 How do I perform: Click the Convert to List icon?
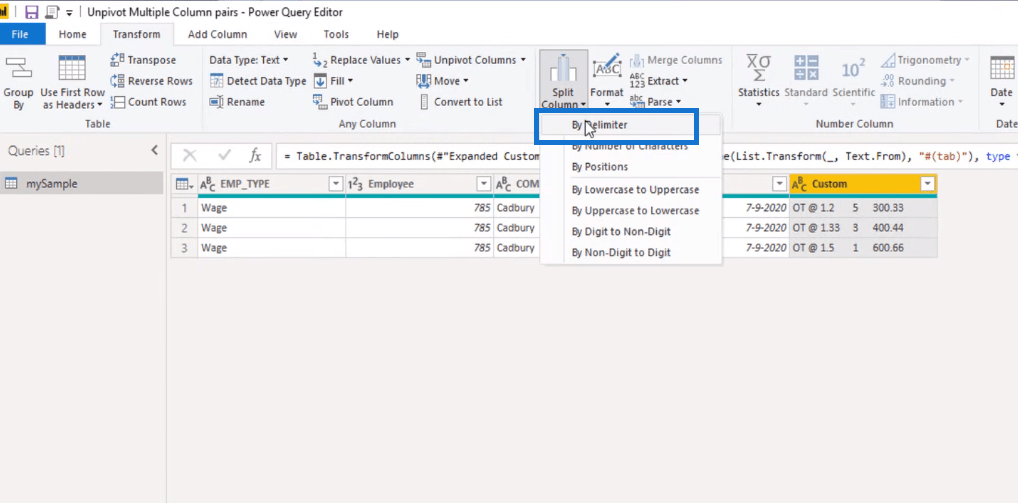click(423, 102)
